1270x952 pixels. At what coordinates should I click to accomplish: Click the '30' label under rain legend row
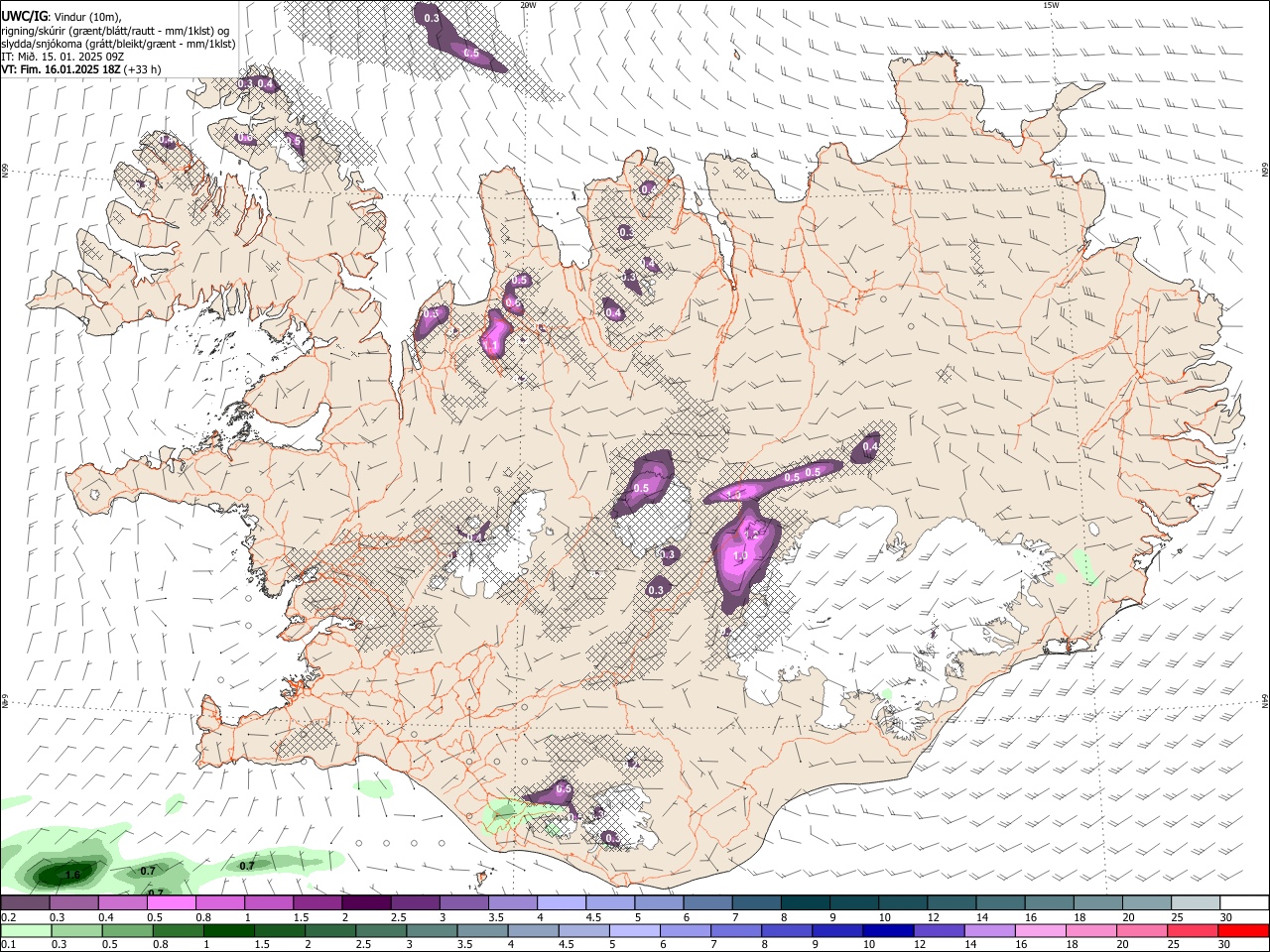pos(1225,945)
